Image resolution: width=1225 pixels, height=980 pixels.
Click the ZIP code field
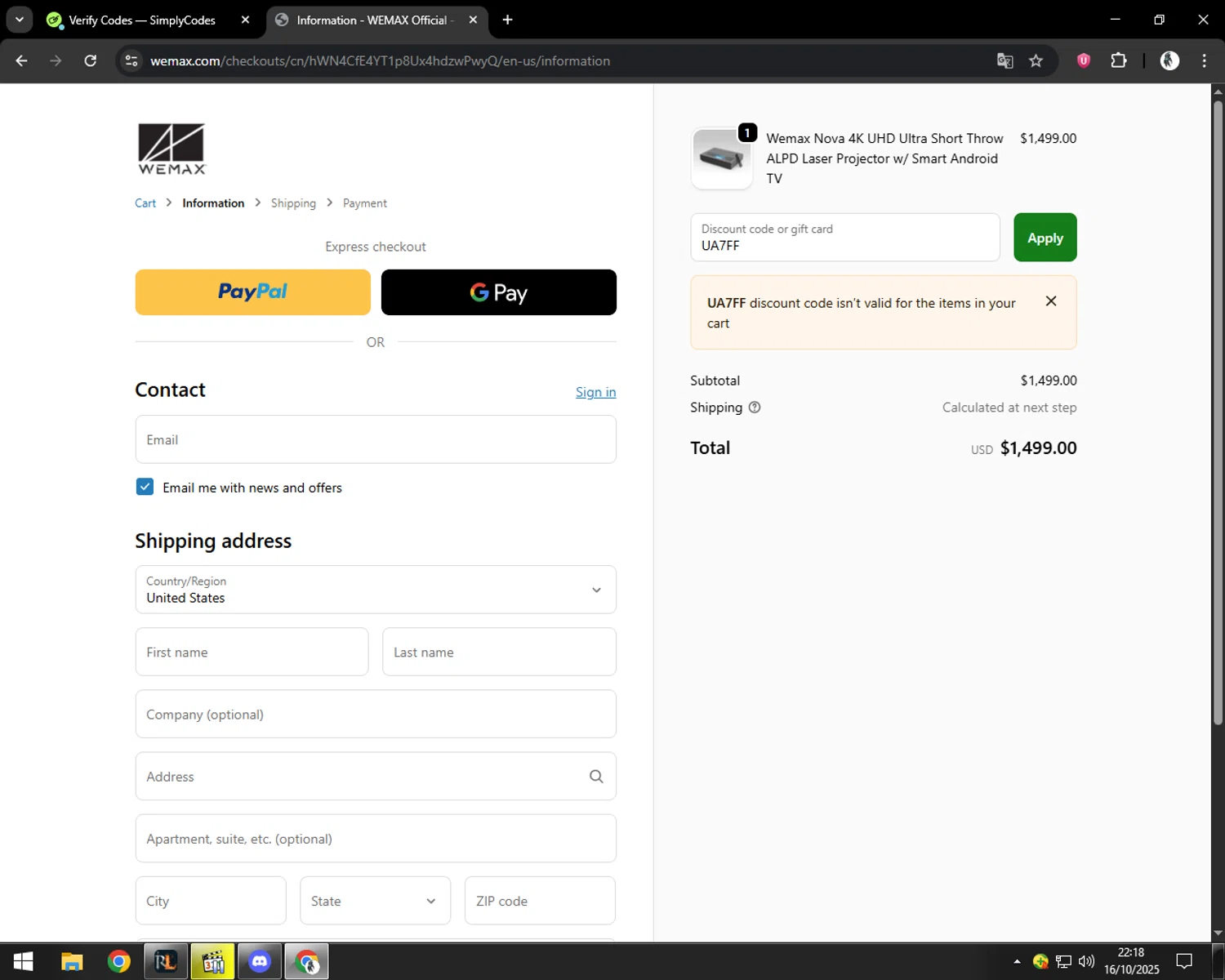pyautogui.click(x=540, y=901)
